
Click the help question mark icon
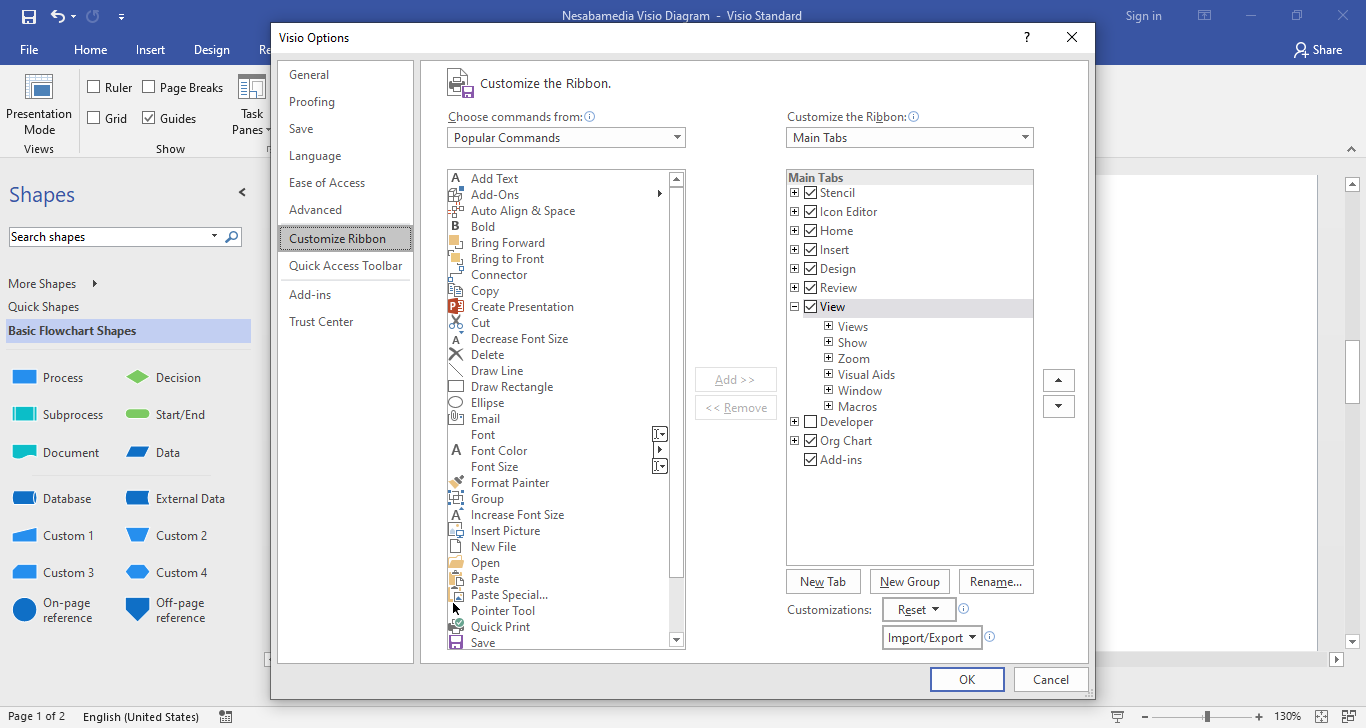[1026, 37]
